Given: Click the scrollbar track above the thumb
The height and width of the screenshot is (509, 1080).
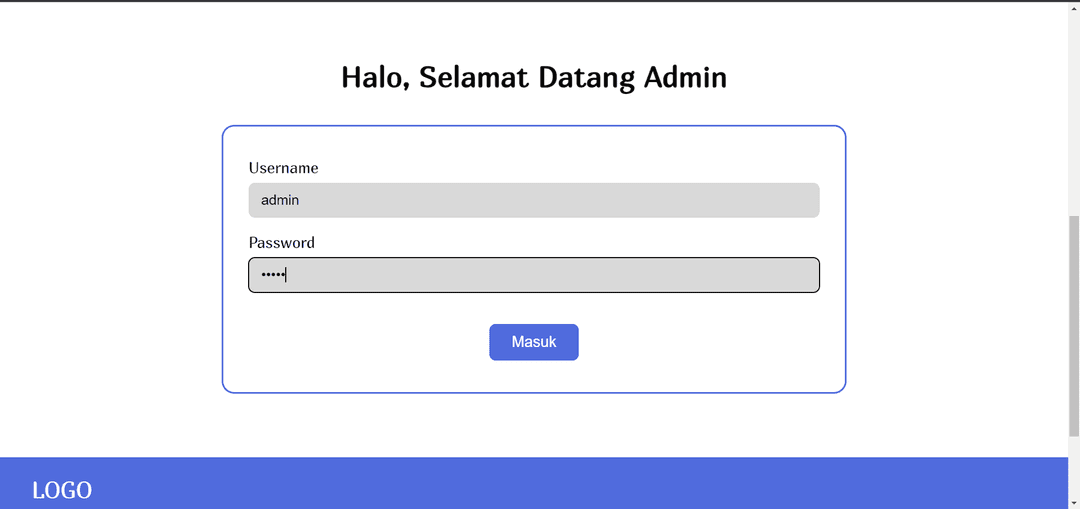Looking at the screenshot, I should click(1074, 110).
